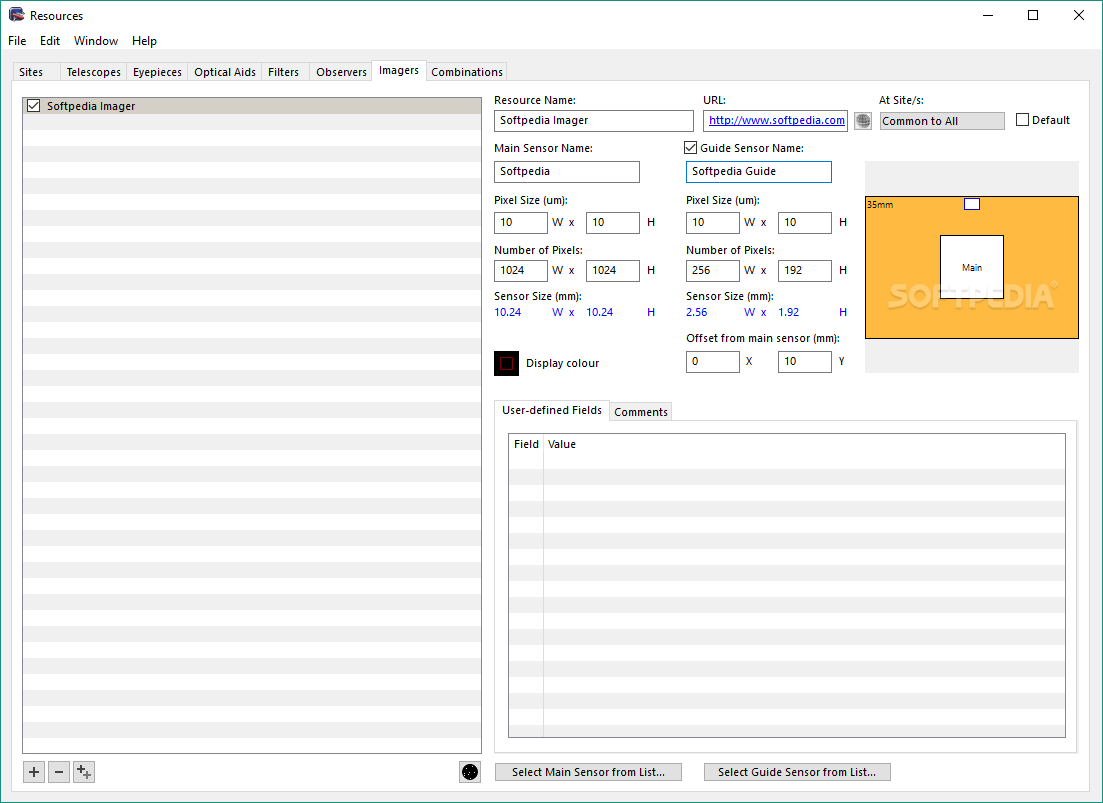Click the 35mm label in sensor preview

[880, 205]
